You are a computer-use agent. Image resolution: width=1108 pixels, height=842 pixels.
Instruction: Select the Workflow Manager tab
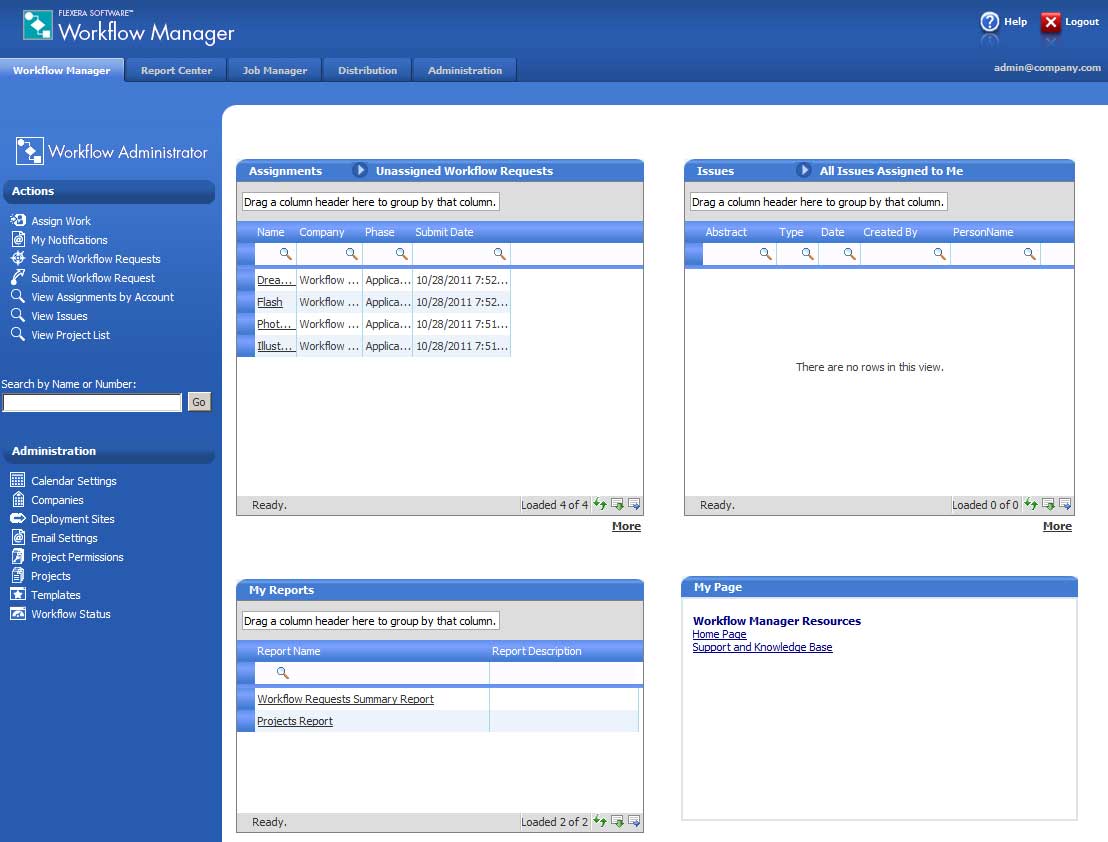[x=61, y=70]
